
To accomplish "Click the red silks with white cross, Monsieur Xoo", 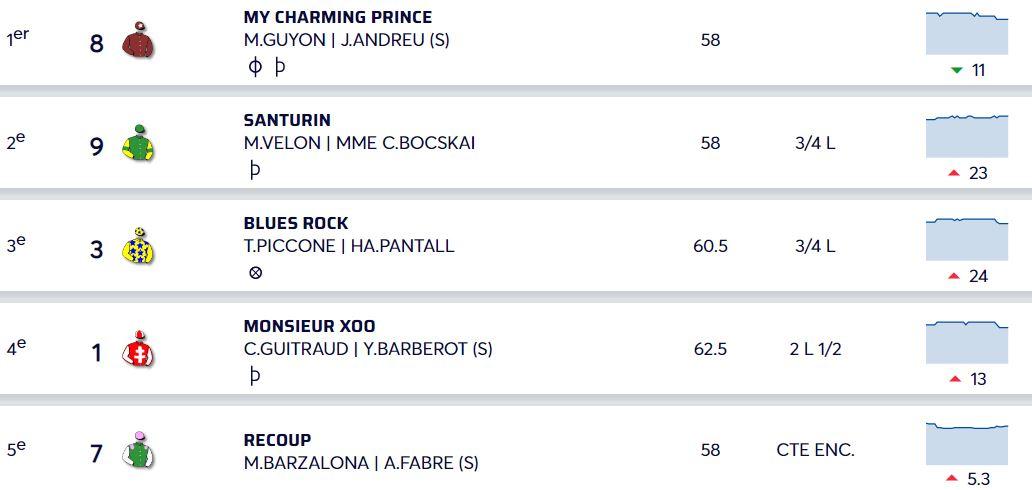I will [138, 349].
